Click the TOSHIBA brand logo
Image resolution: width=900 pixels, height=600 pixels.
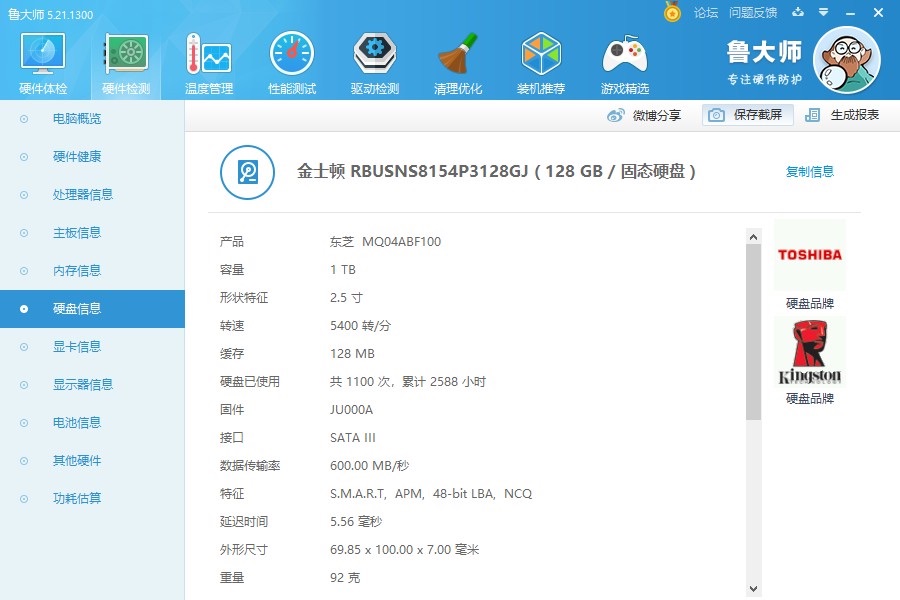[x=810, y=254]
